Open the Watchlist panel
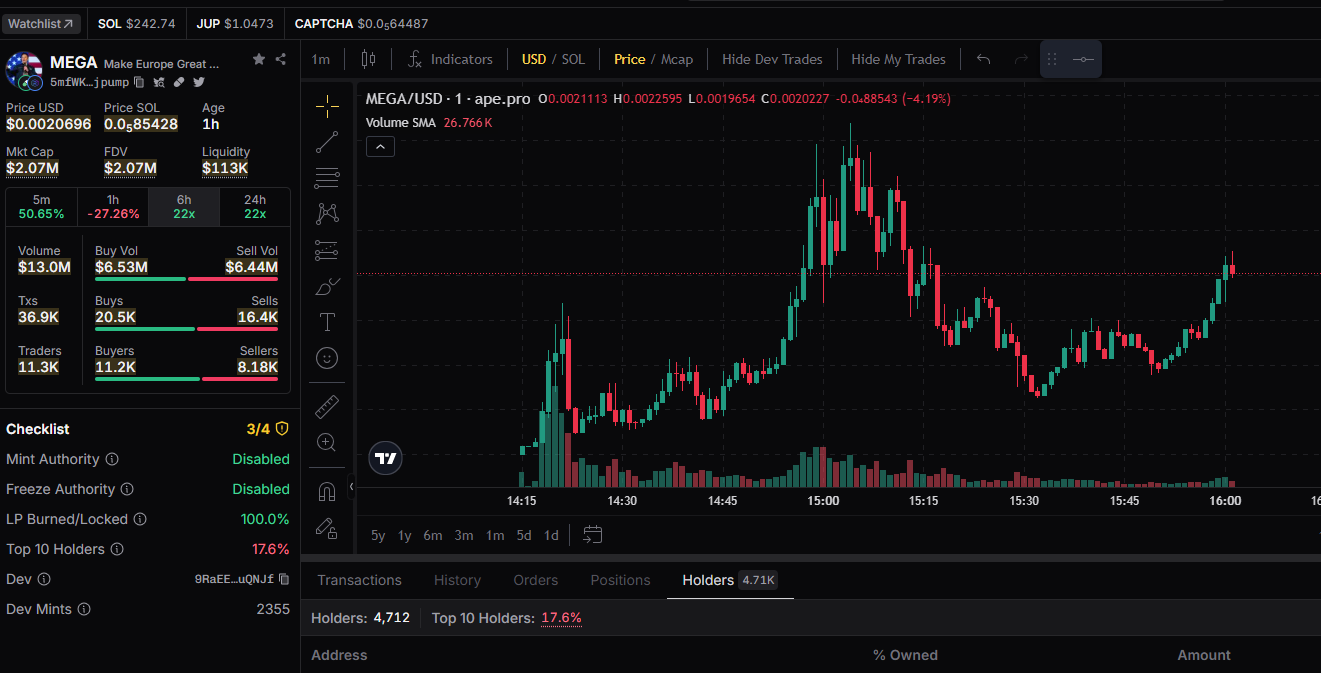The width and height of the screenshot is (1321, 673). pyautogui.click(x=40, y=23)
